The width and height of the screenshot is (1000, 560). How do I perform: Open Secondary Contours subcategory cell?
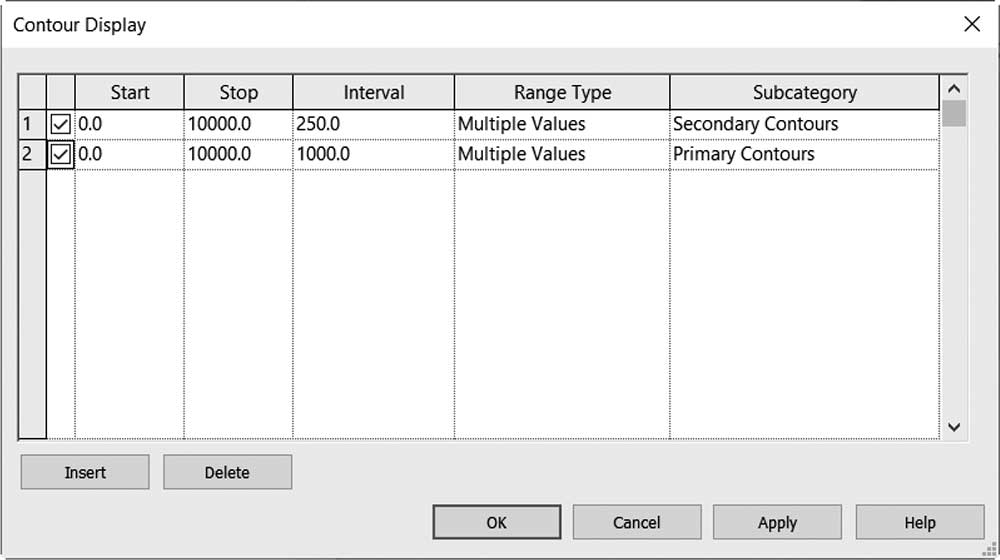[x=804, y=124]
